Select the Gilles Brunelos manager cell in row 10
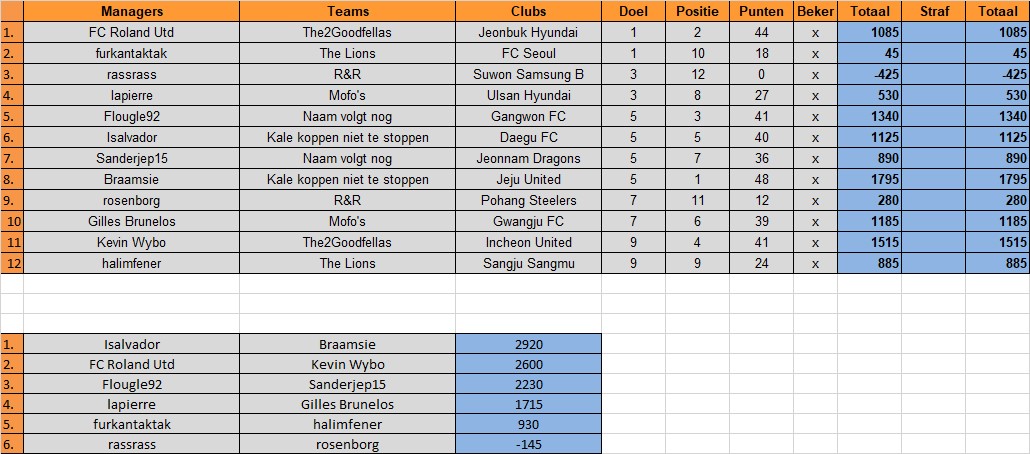The image size is (1030, 454). 131,221
